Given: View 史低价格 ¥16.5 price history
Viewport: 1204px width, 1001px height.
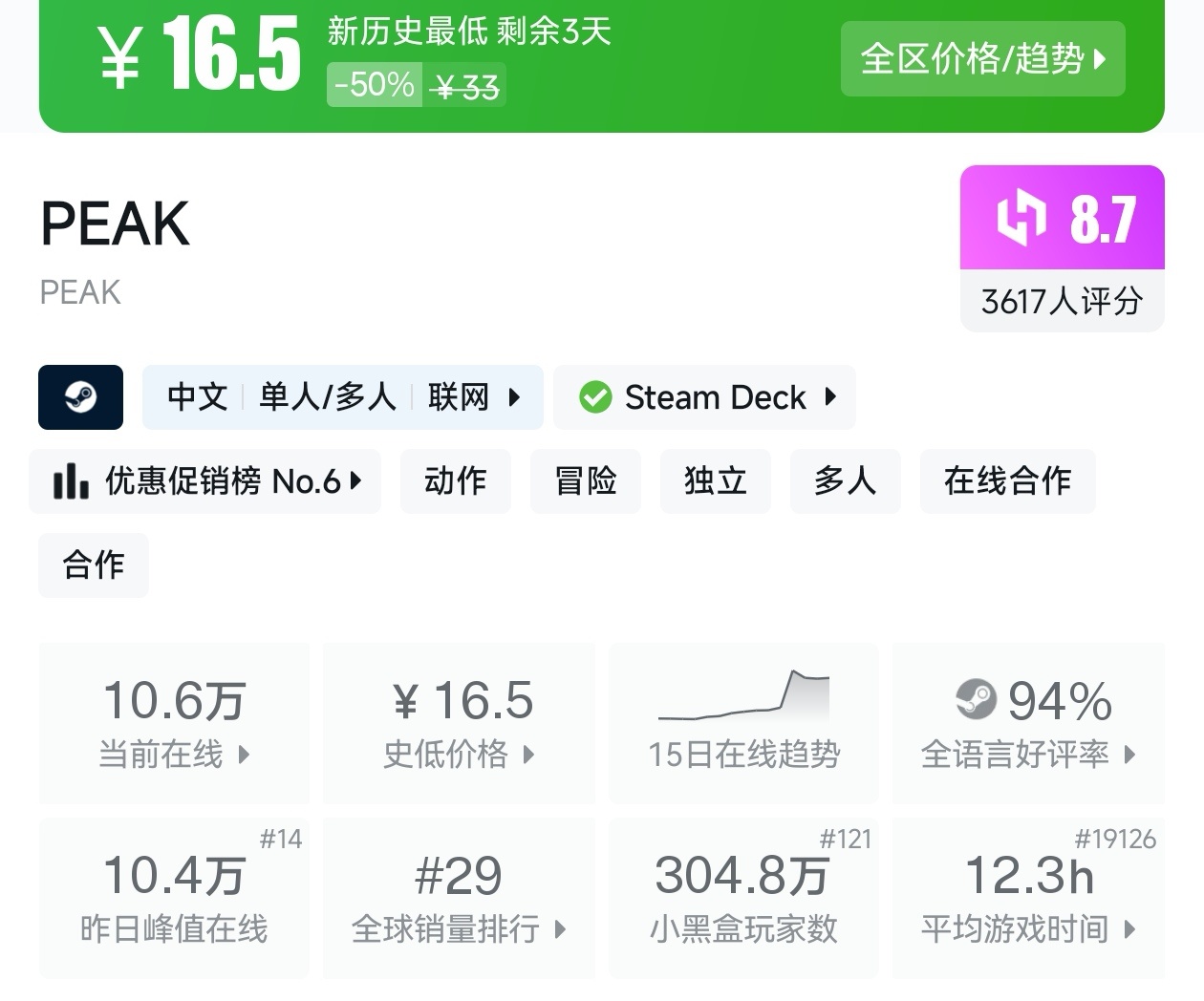Looking at the screenshot, I should pos(459,723).
